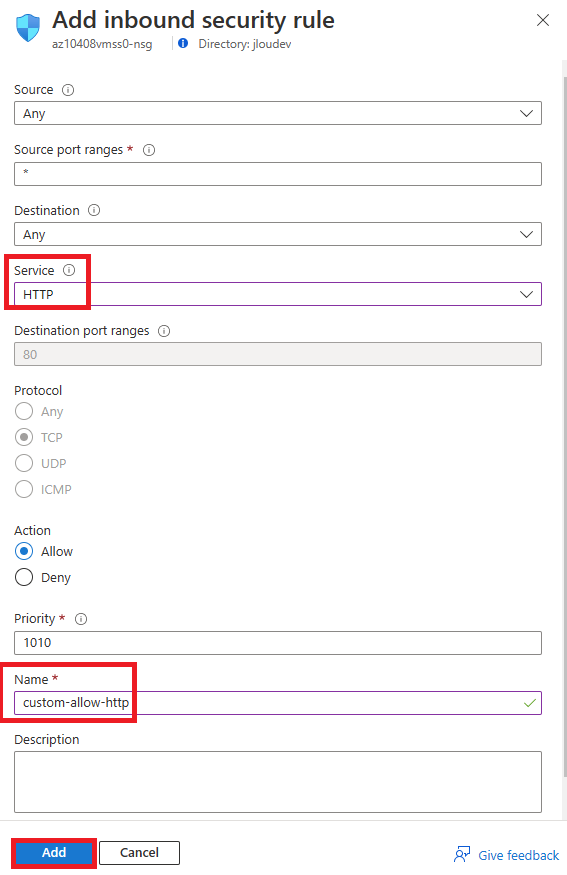Click the info icon beside Destination
Viewport: 567px width, 875px height.
(94, 210)
